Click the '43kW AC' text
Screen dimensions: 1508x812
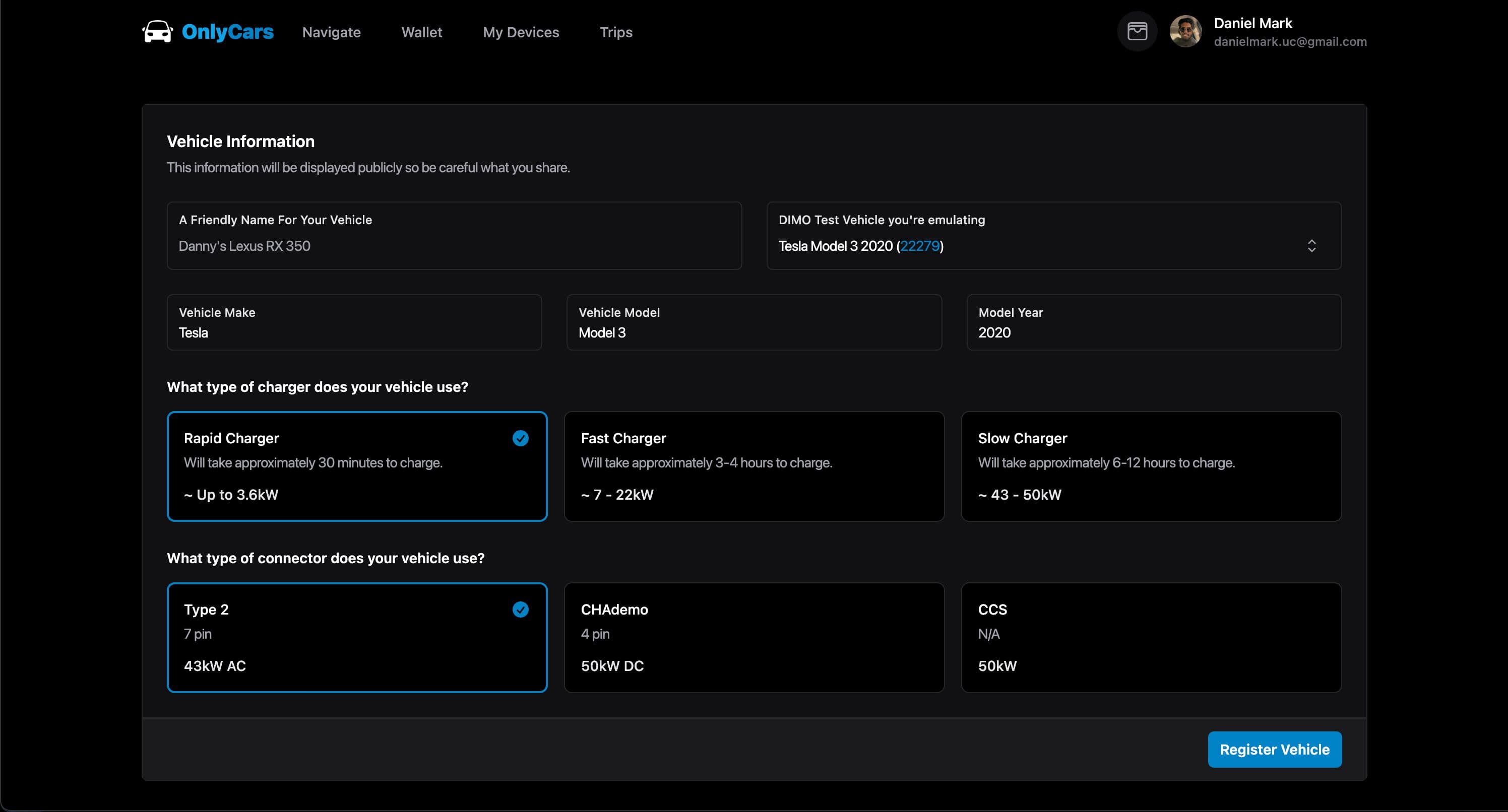click(x=215, y=666)
